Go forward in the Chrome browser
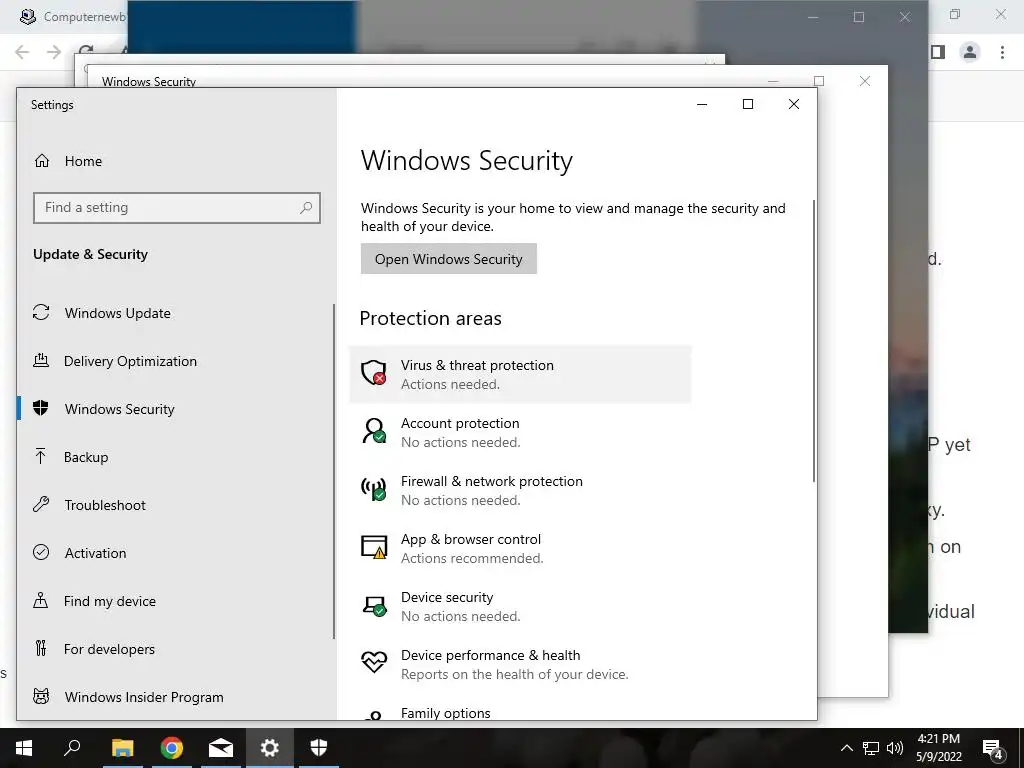Image resolution: width=1024 pixels, height=768 pixels. click(x=54, y=52)
